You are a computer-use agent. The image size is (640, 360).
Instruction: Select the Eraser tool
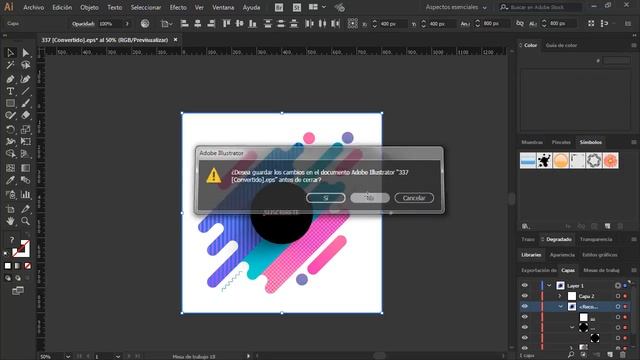[x=25, y=116]
